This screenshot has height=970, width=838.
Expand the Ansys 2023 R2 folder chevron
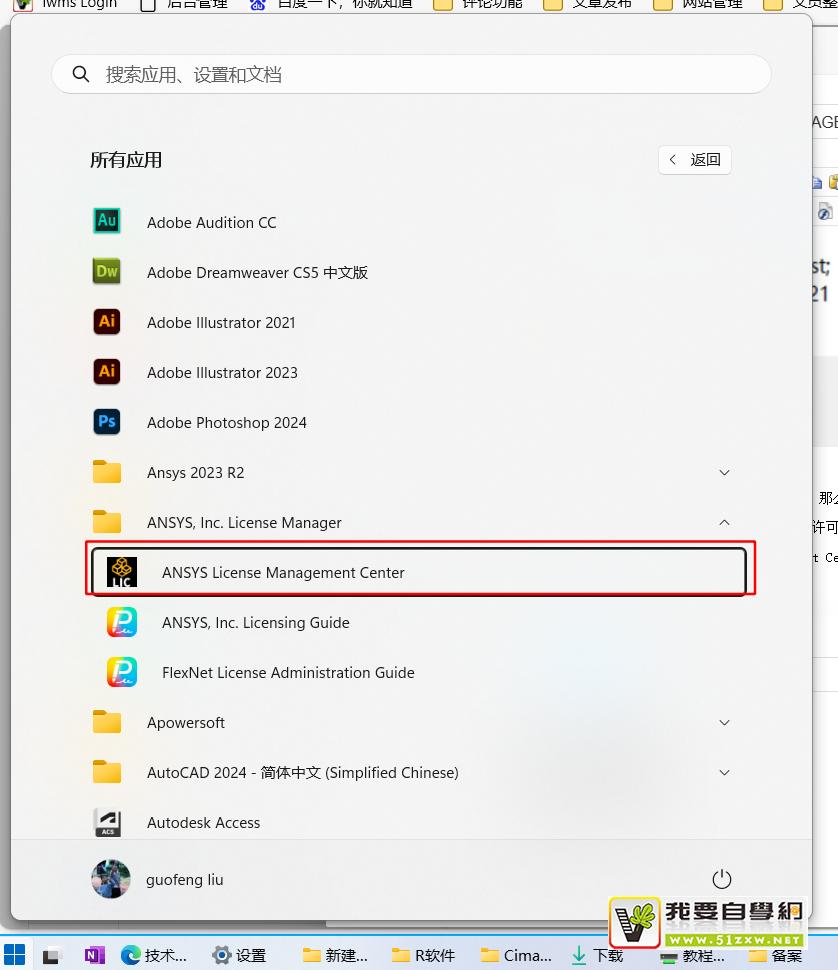click(x=724, y=472)
